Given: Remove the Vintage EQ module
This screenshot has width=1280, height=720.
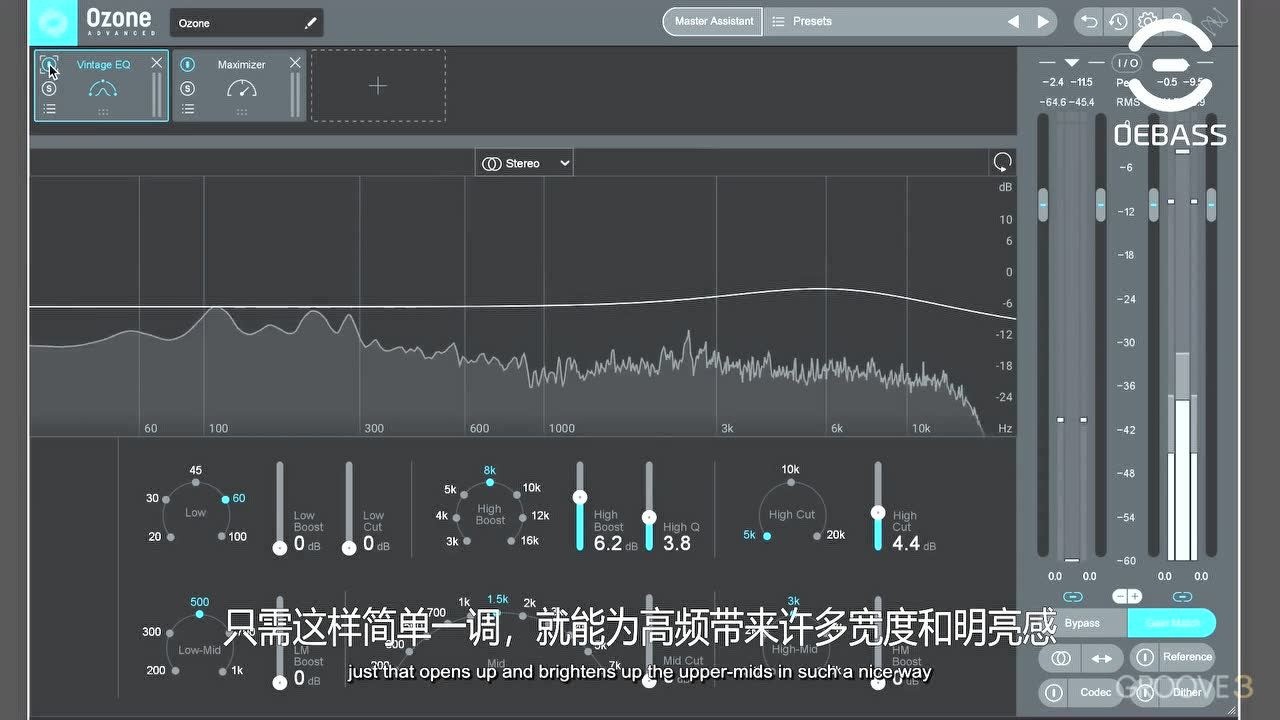Looking at the screenshot, I should [157, 63].
